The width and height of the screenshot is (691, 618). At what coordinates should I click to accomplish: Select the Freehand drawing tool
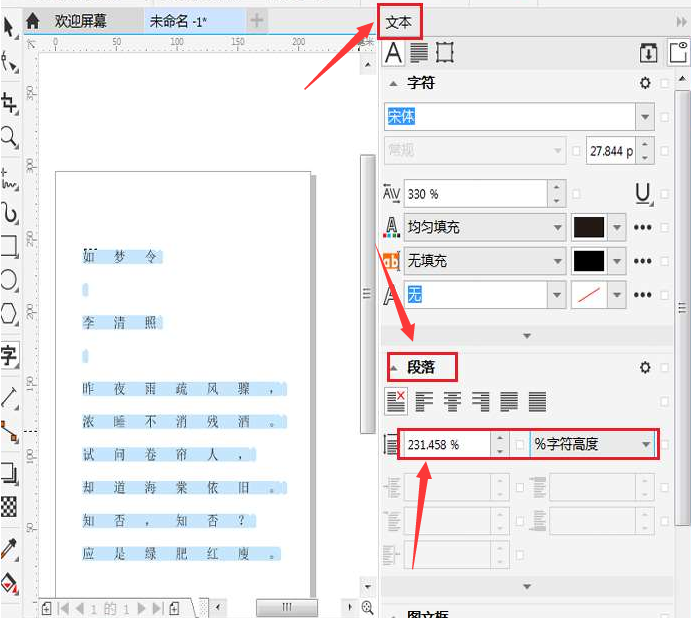9,178
